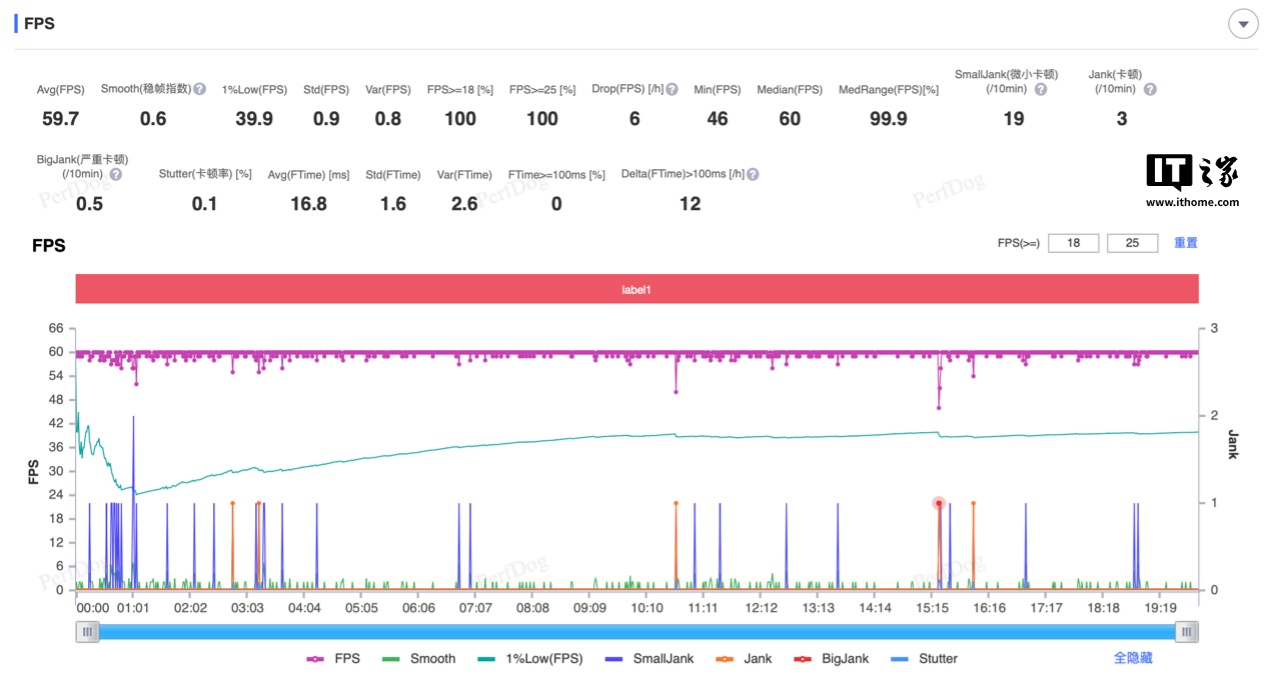This screenshot has height=680, width=1268.
Task: Select the red label1 bar
Action: click(x=637, y=290)
